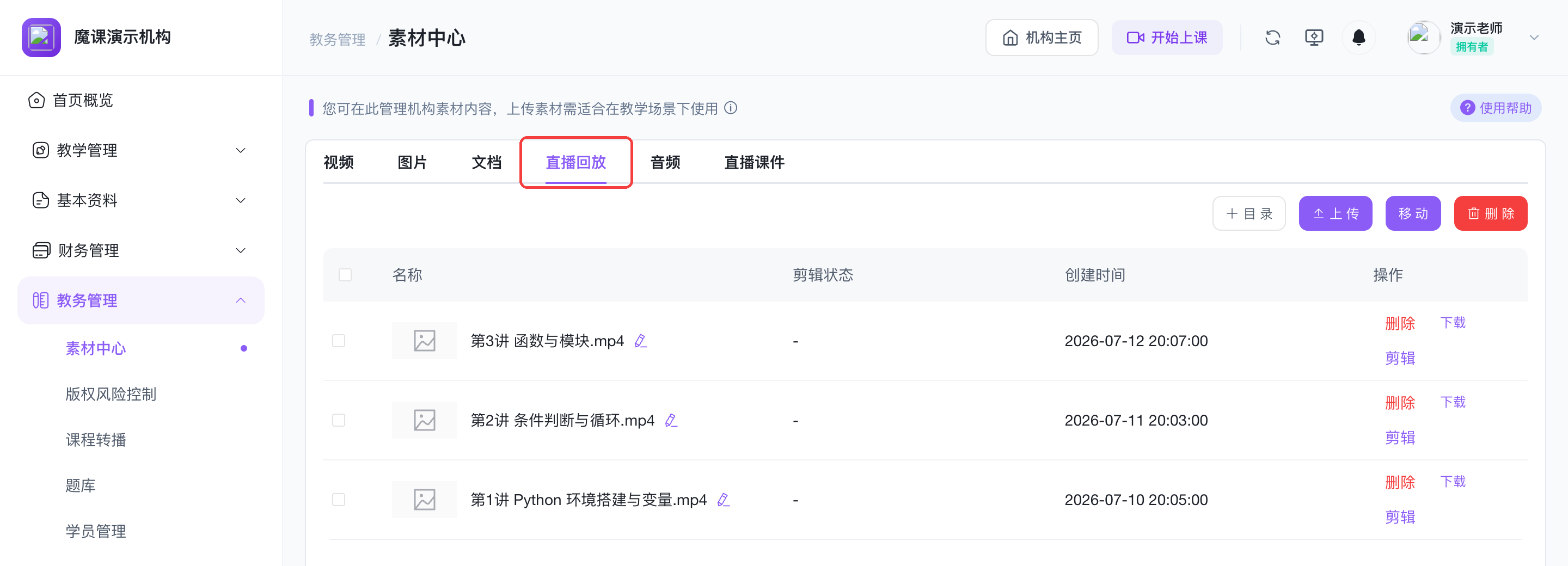Image resolution: width=1568 pixels, height=566 pixels.
Task: Check the box for 第1讲 Python 环境搭建与变量.mp4
Action: 339,500
